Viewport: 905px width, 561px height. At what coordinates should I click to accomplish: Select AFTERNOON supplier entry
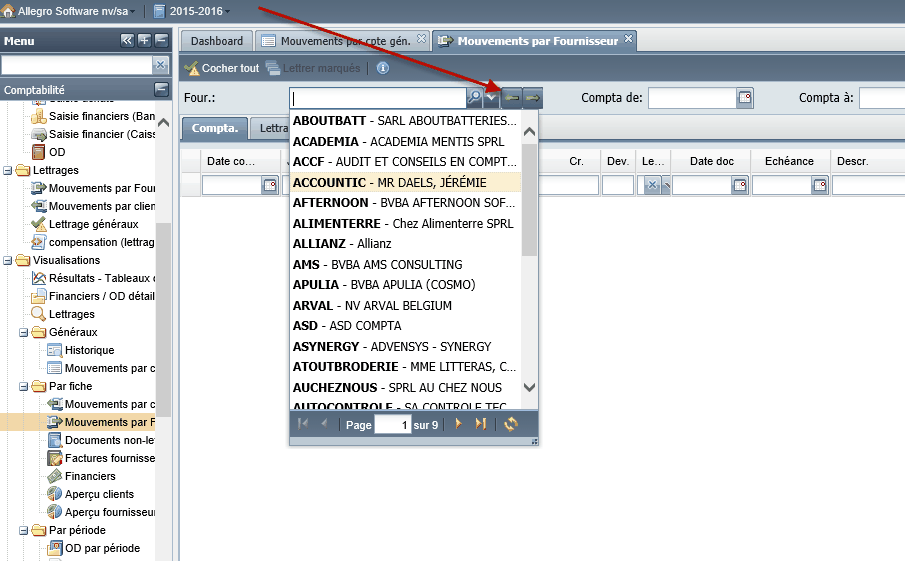(405, 203)
